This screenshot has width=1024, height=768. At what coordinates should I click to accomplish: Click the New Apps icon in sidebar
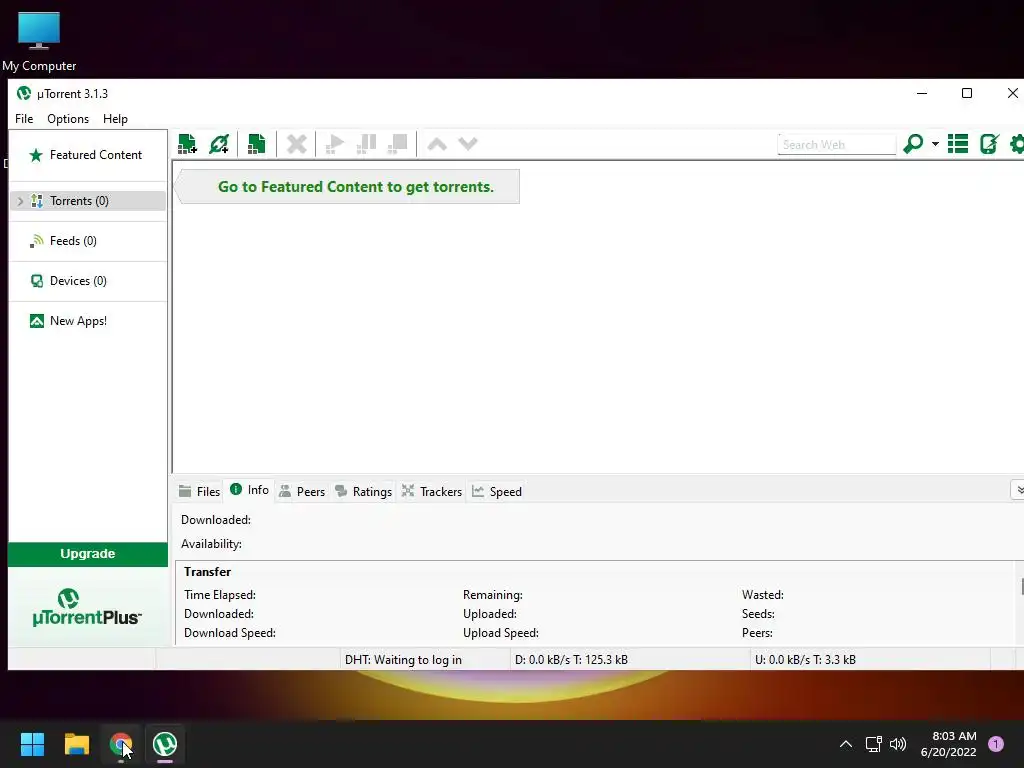coord(37,321)
